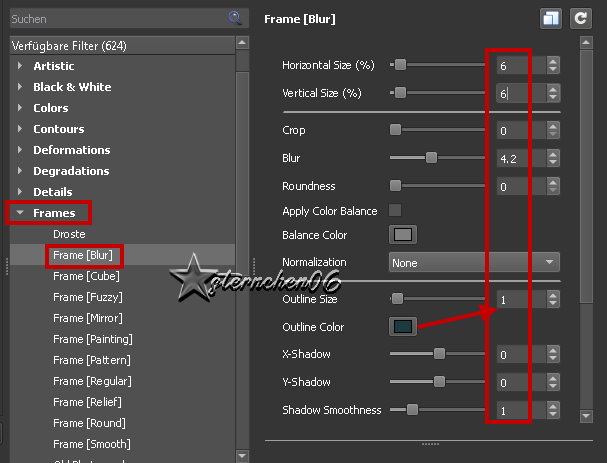607x463 pixels.
Task: Select the Frame [Cube] filter
Action: 85,276
